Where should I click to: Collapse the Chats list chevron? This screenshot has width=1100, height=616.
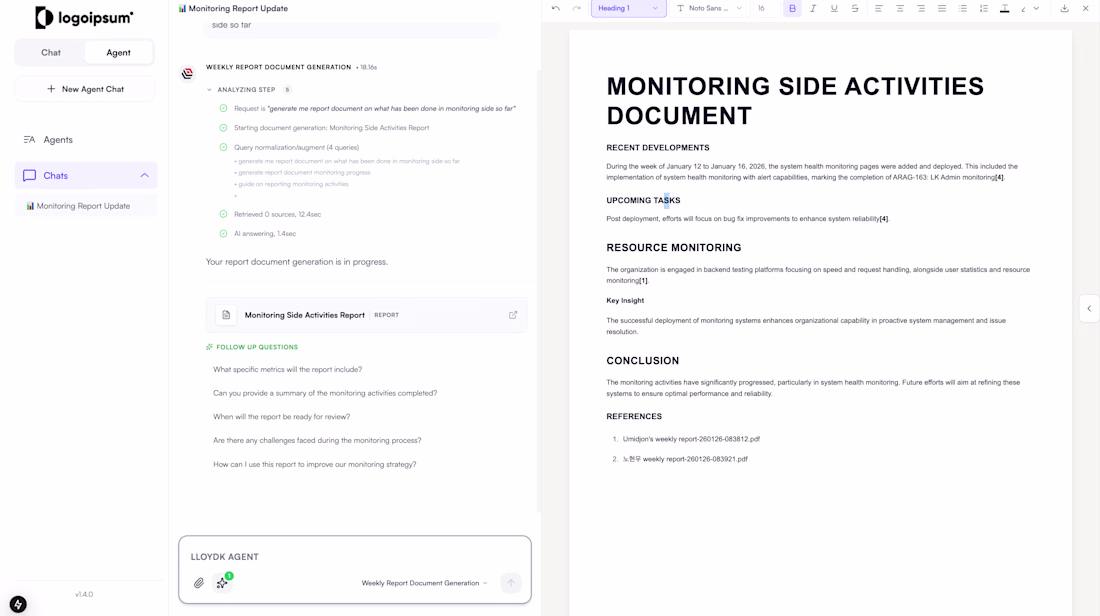coord(145,175)
